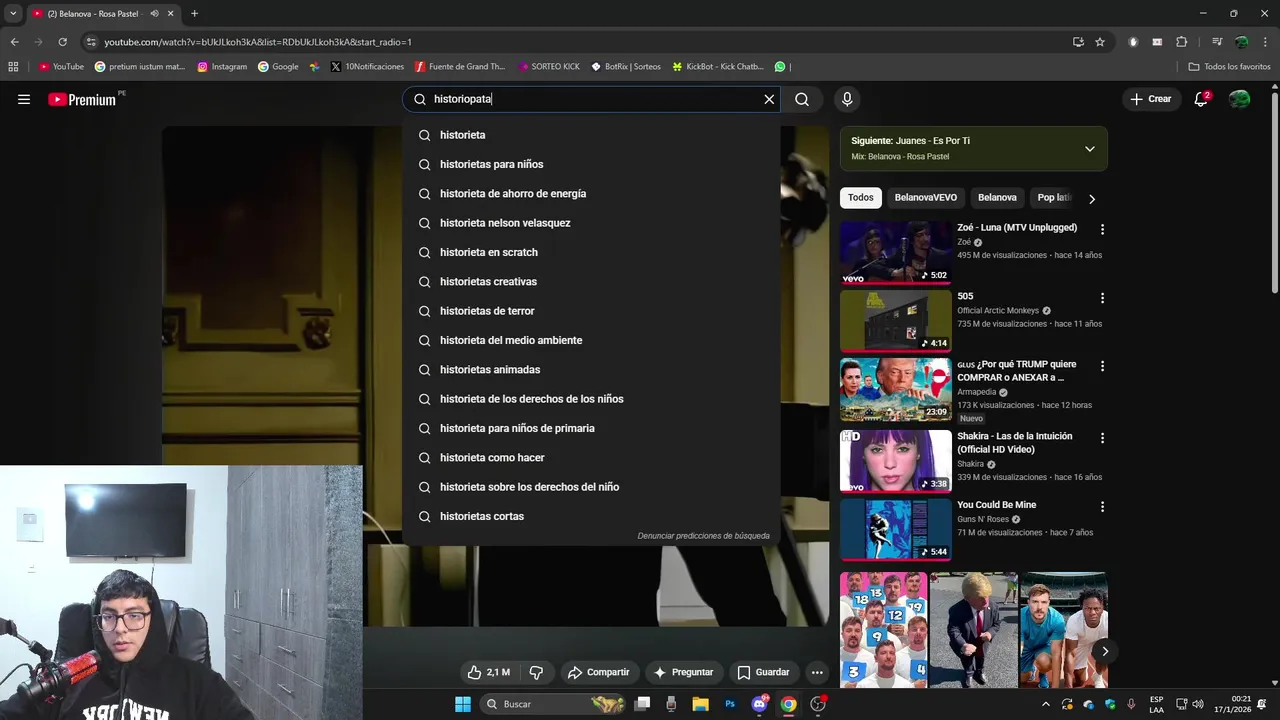Pick suggestion 'historietas para niños'
The image size is (1280, 720).
591,164
